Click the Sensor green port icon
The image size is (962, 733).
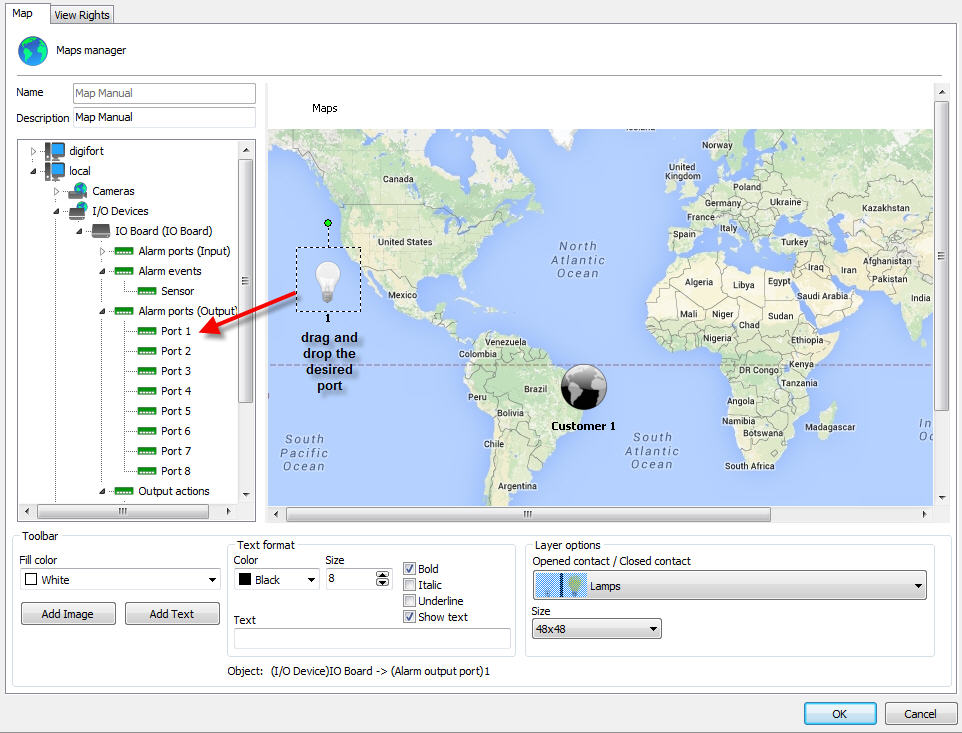click(x=147, y=291)
